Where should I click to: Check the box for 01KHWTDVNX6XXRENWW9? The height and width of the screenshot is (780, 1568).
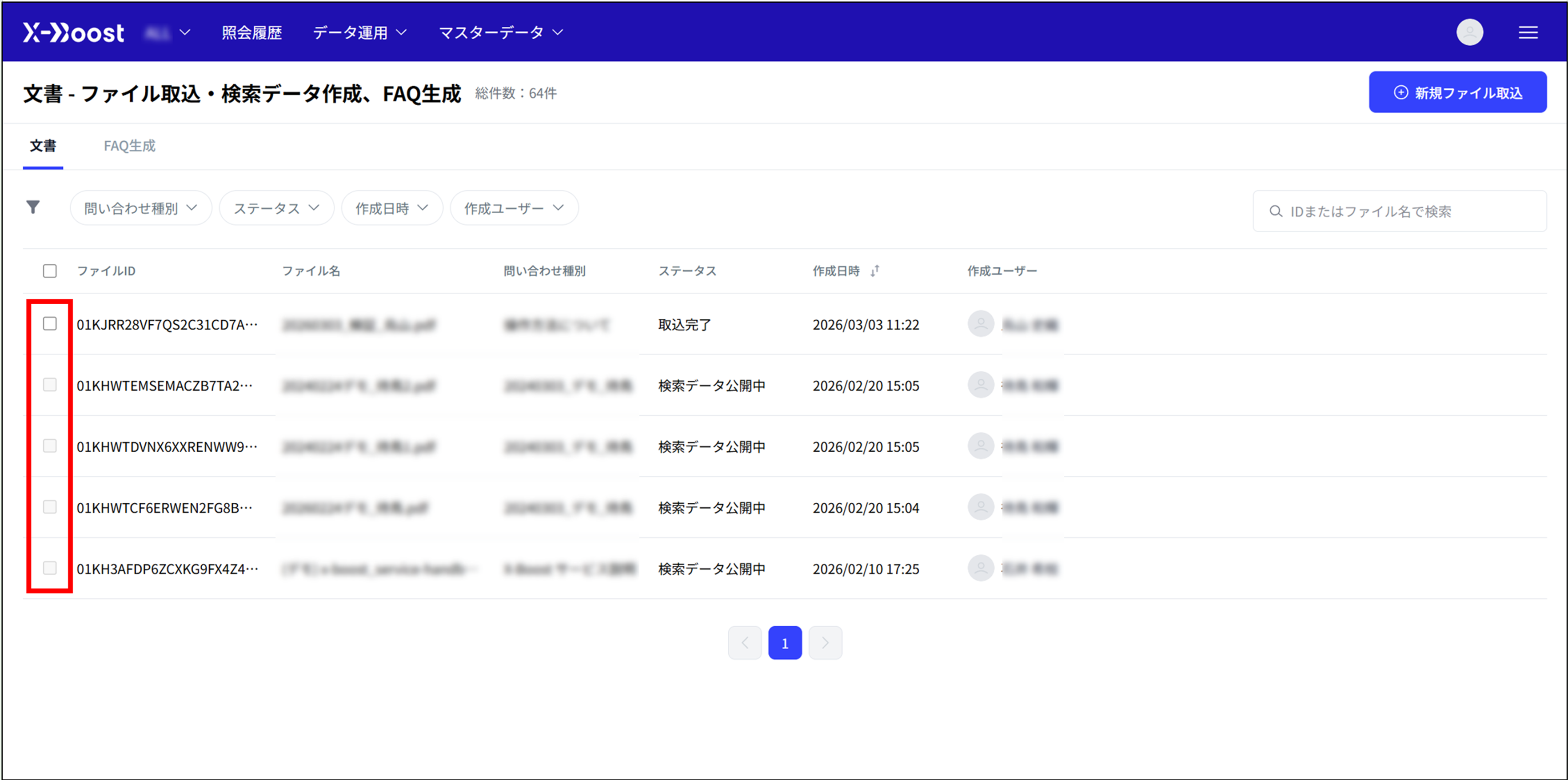50,446
